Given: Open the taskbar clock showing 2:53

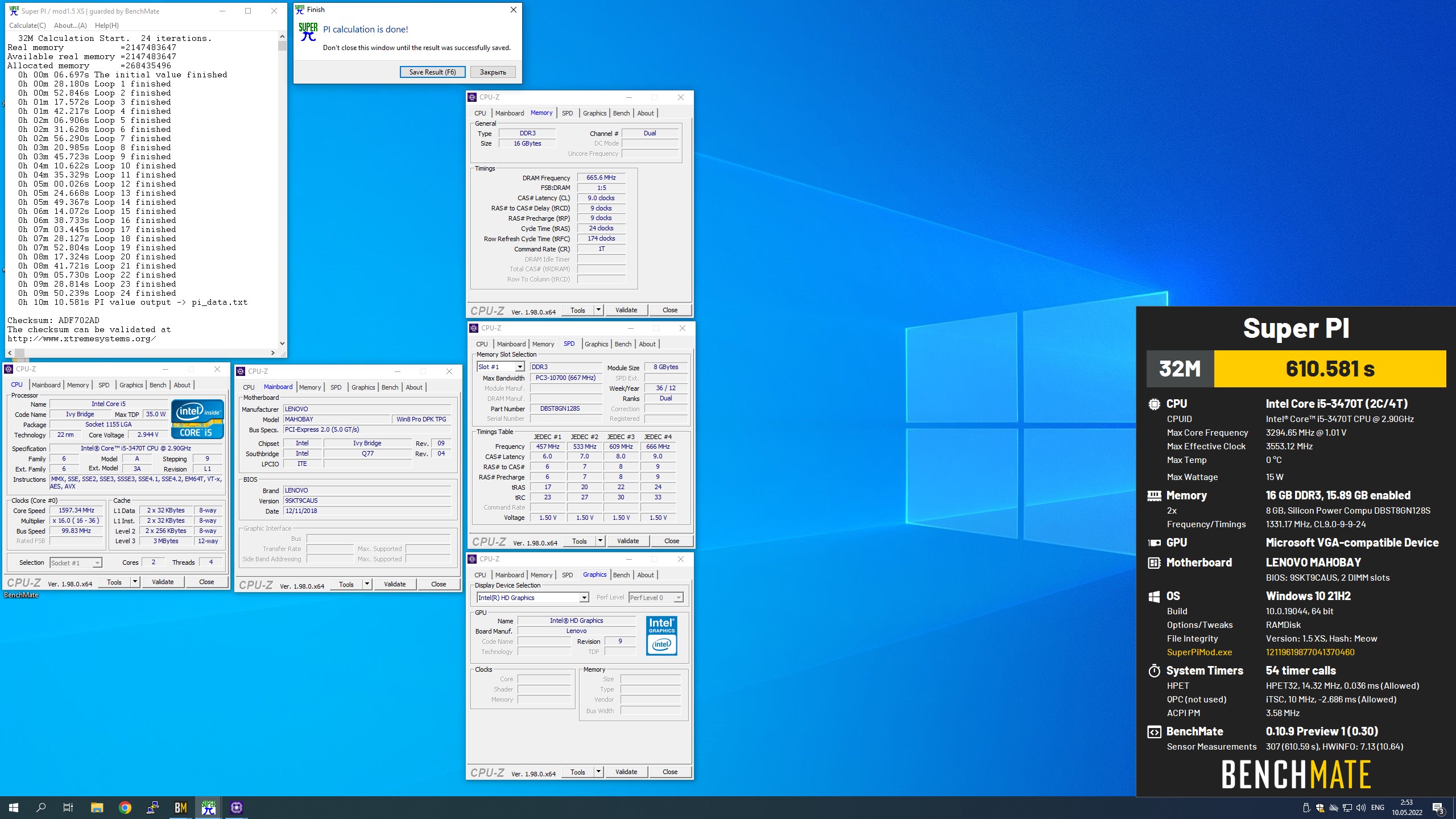Looking at the screenshot, I should [x=1407, y=808].
